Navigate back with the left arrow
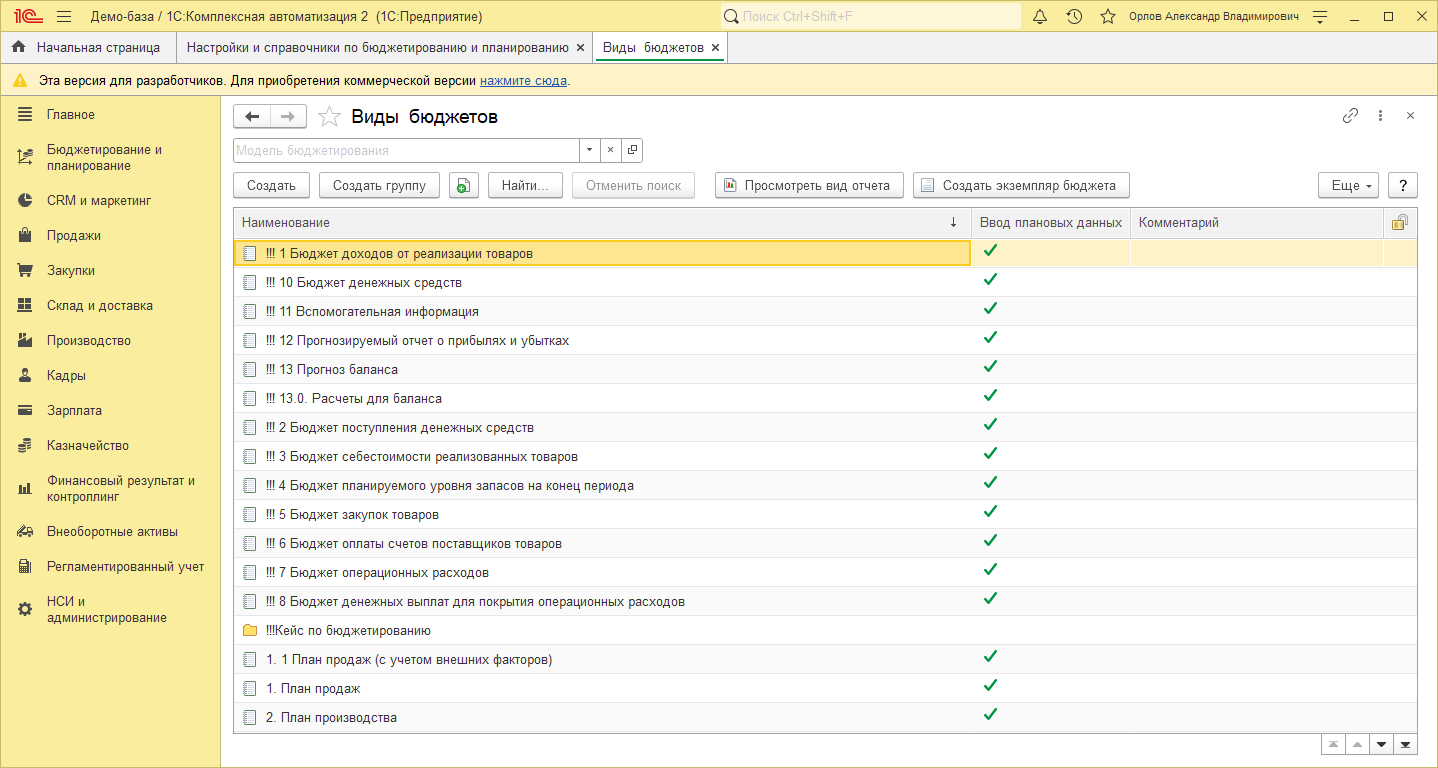This screenshot has width=1438, height=768. point(252,117)
